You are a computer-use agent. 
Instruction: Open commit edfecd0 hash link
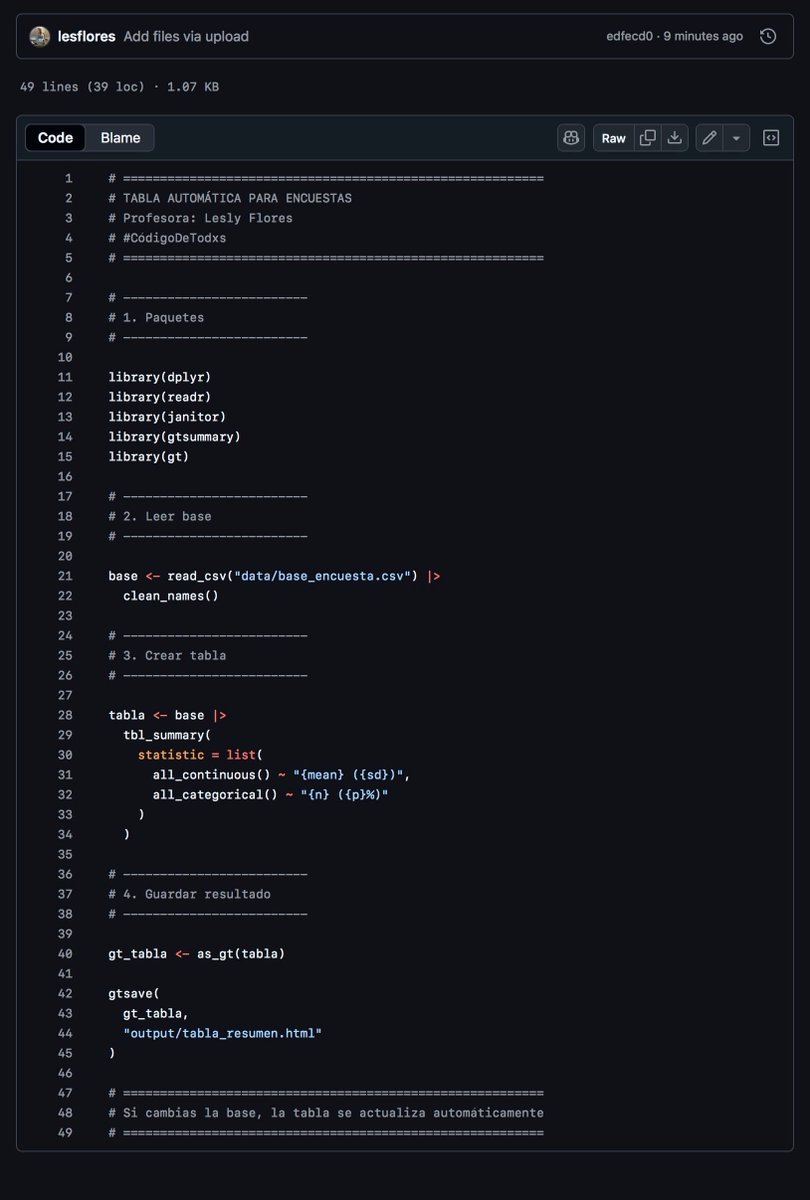tap(630, 36)
